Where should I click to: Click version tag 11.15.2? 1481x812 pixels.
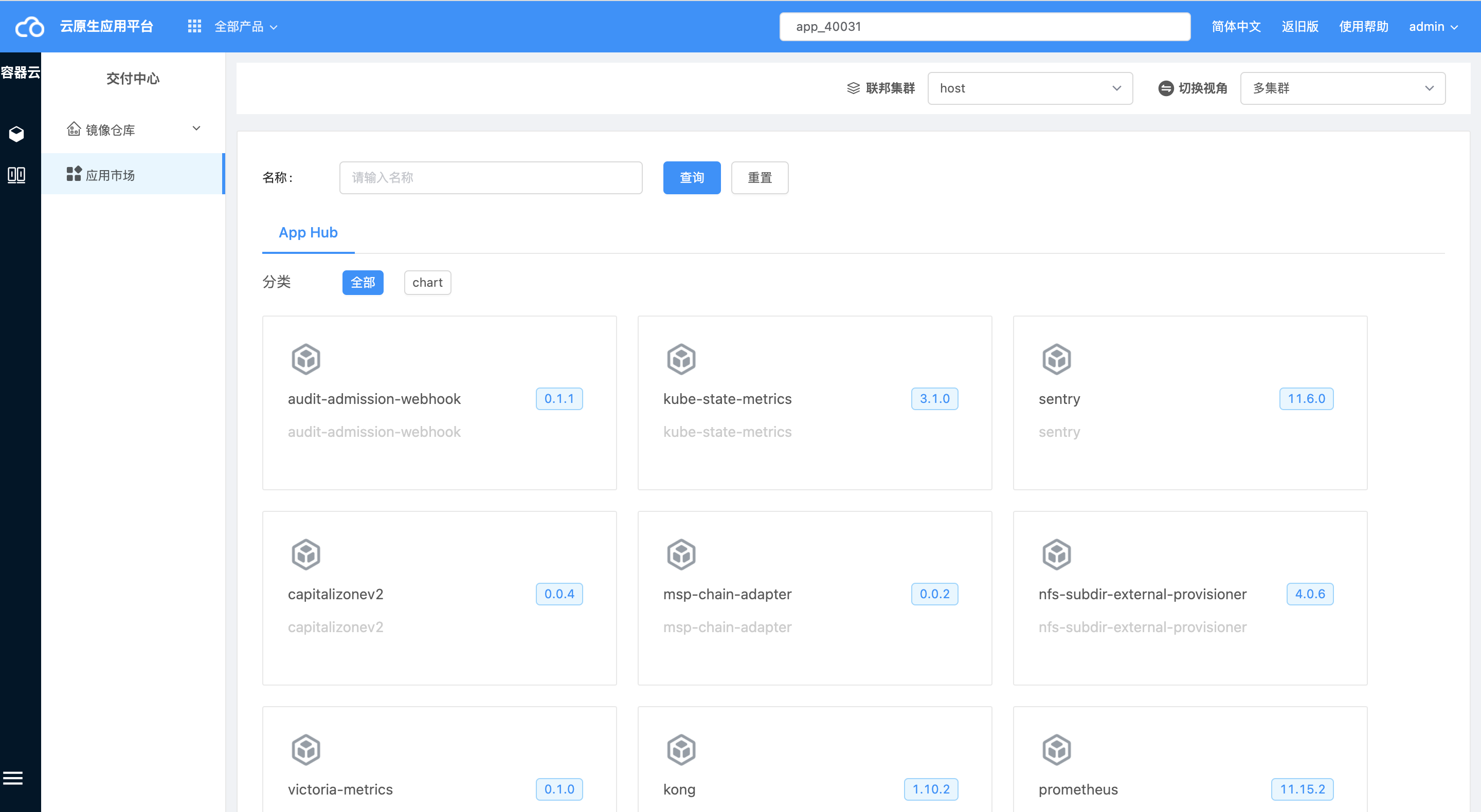tap(1302, 789)
